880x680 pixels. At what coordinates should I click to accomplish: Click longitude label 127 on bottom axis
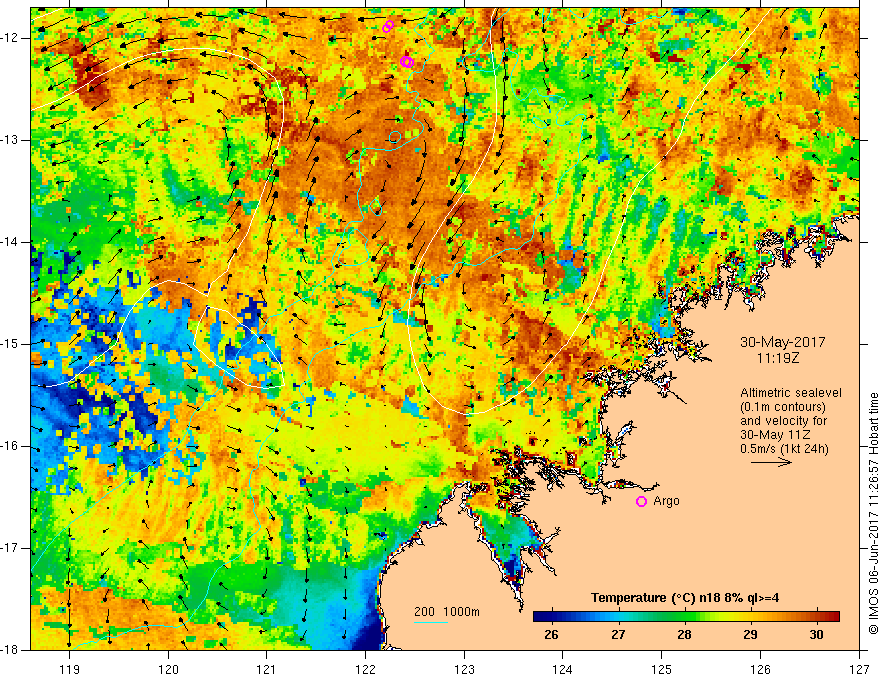[x=859, y=669]
